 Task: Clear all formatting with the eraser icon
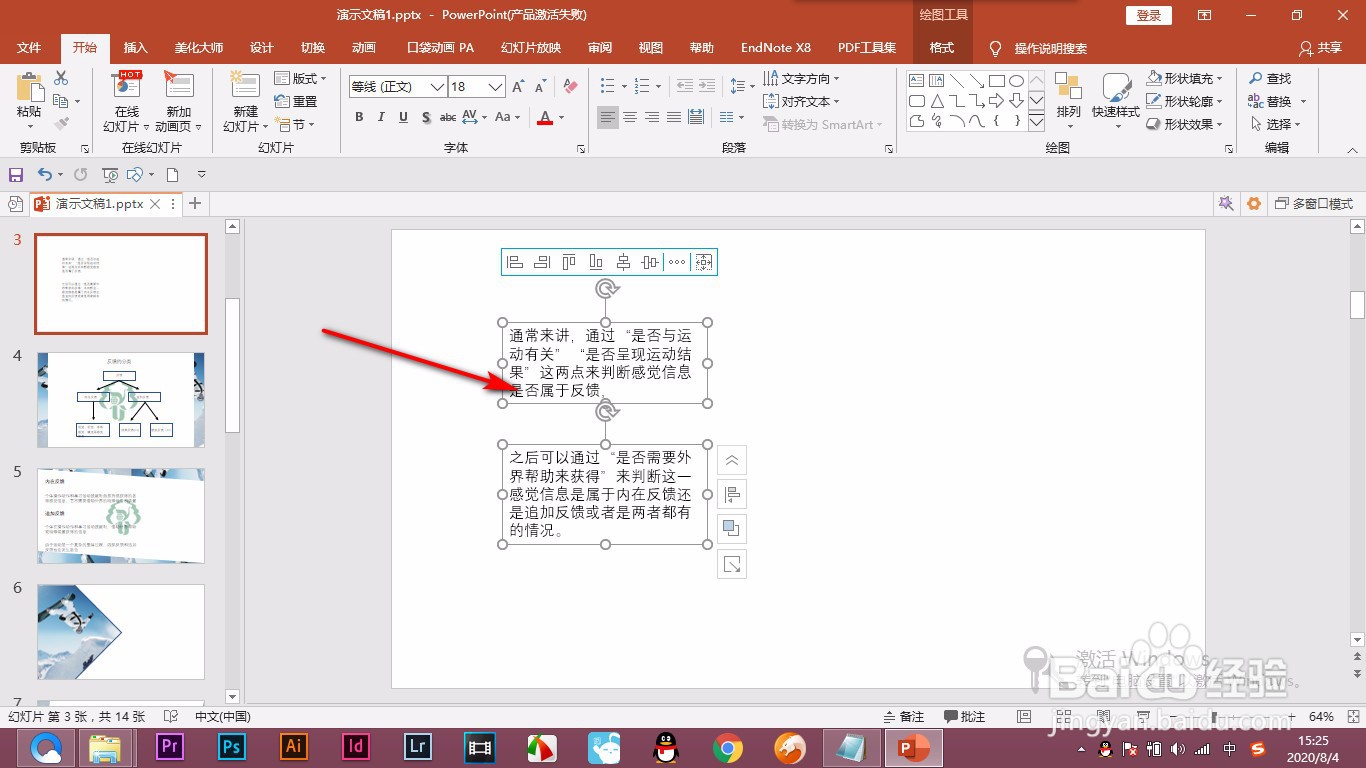pos(570,87)
